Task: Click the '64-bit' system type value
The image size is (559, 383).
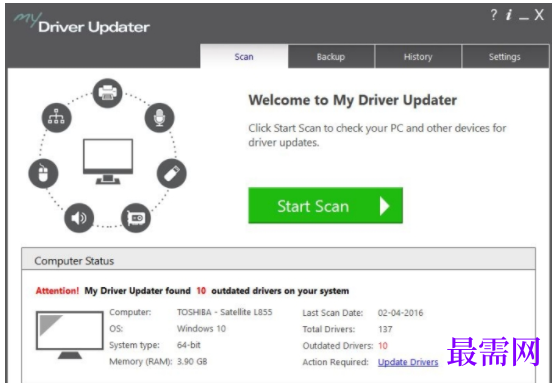Action: (x=189, y=345)
